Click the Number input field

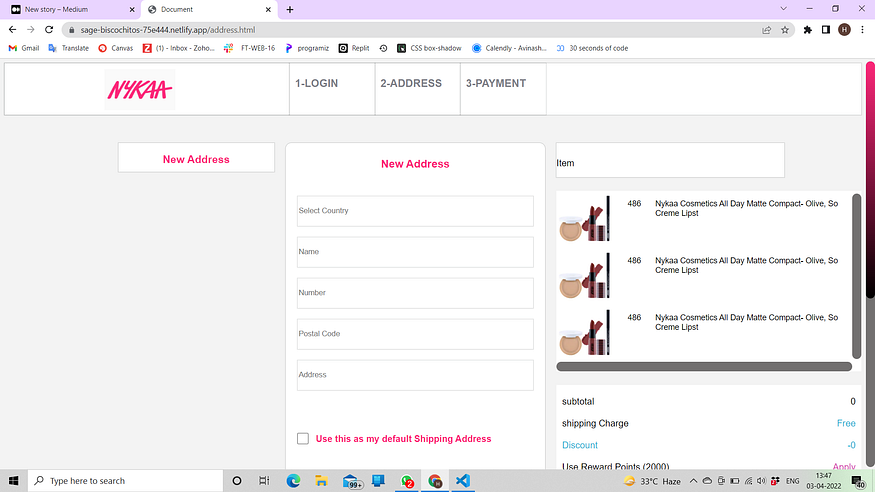click(415, 293)
